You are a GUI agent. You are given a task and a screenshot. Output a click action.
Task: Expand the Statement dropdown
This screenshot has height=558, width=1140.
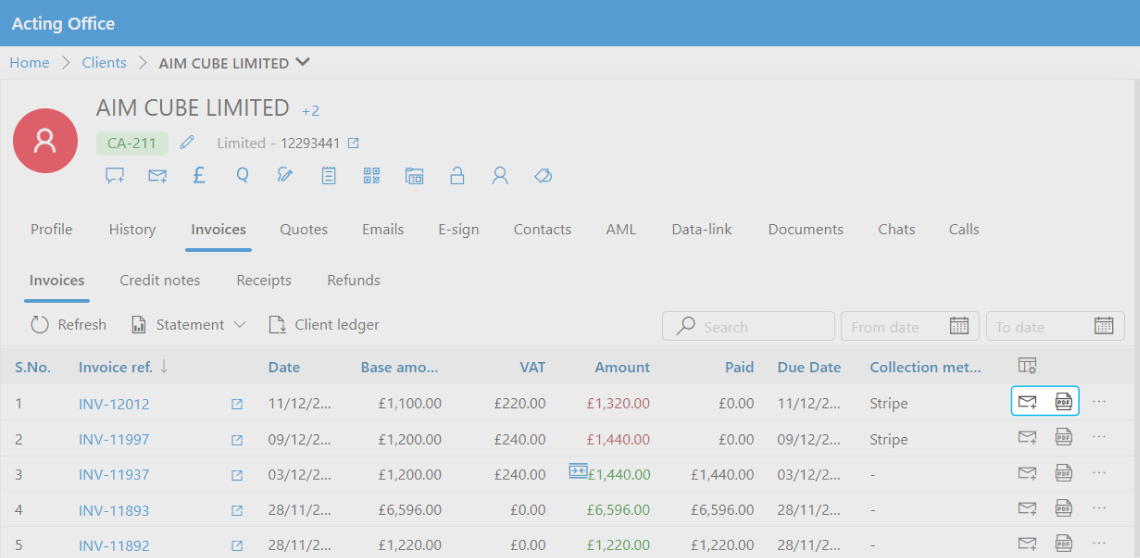239,325
